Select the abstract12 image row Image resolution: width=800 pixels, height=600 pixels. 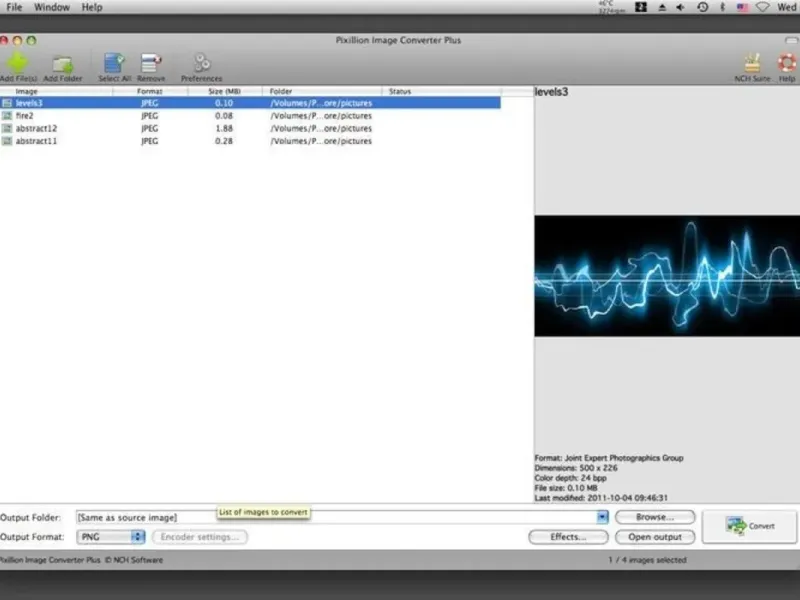coord(37,128)
